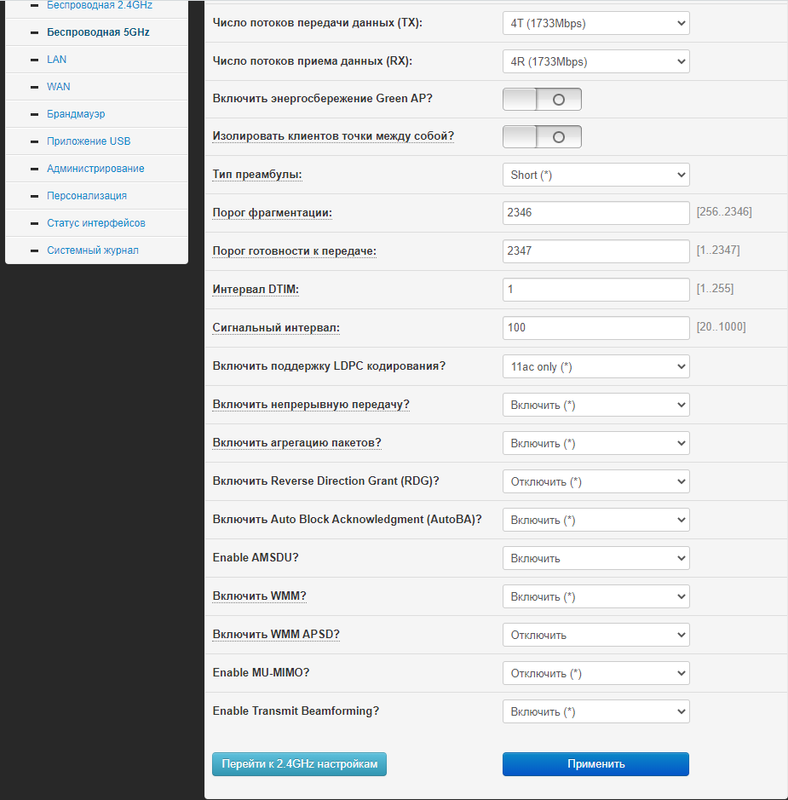Click the Интервал DTIM input field
The image size is (788, 800).
pos(596,289)
